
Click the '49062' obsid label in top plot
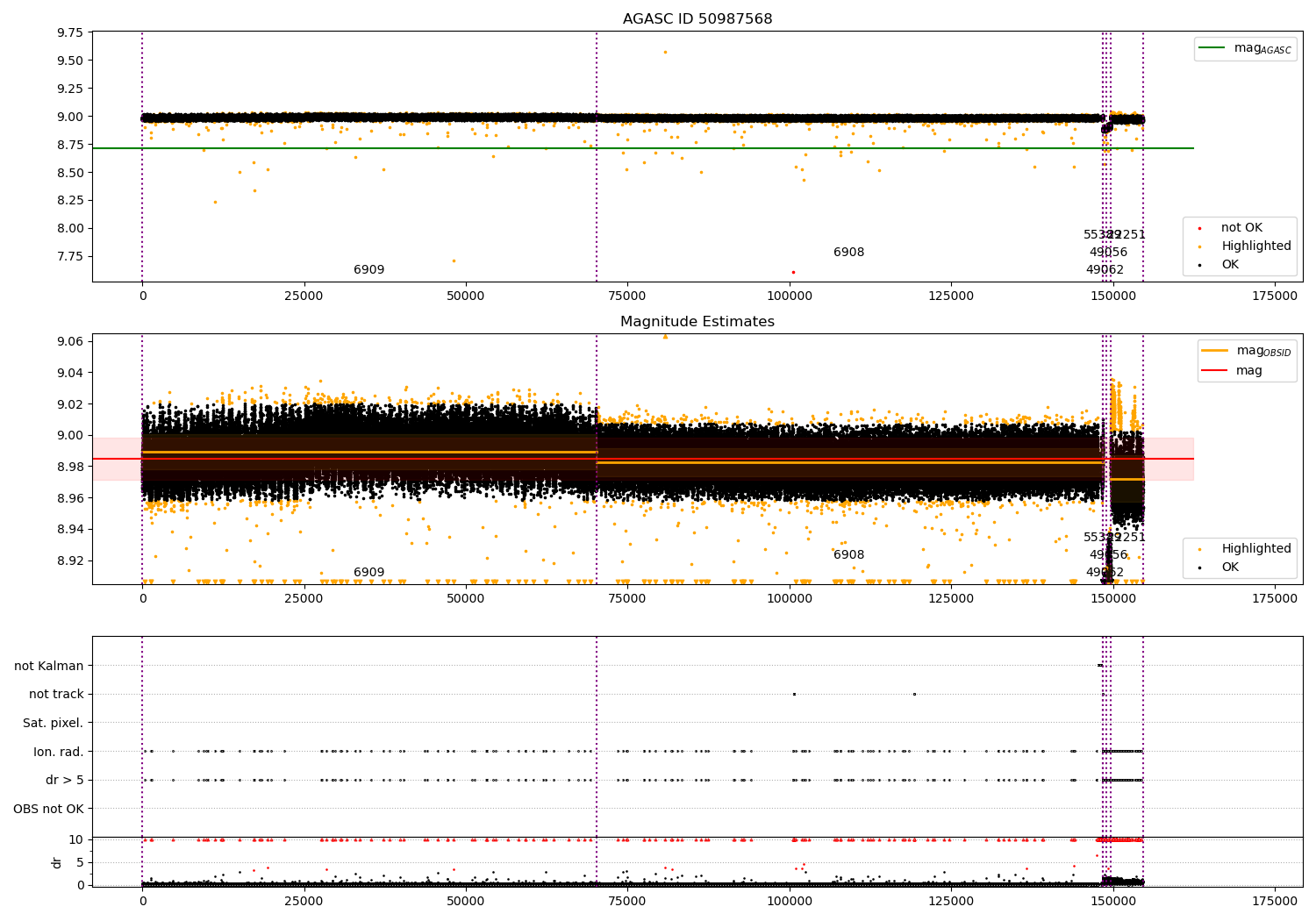point(1105,270)
